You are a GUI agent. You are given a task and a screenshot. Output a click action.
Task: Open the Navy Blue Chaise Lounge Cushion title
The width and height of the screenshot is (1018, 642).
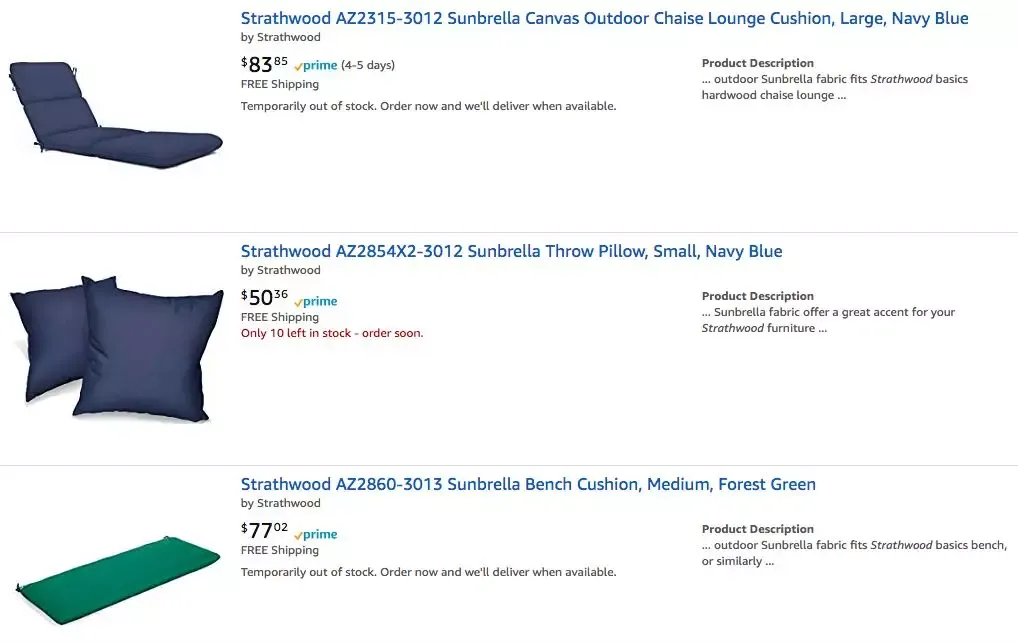click(604, 18)
